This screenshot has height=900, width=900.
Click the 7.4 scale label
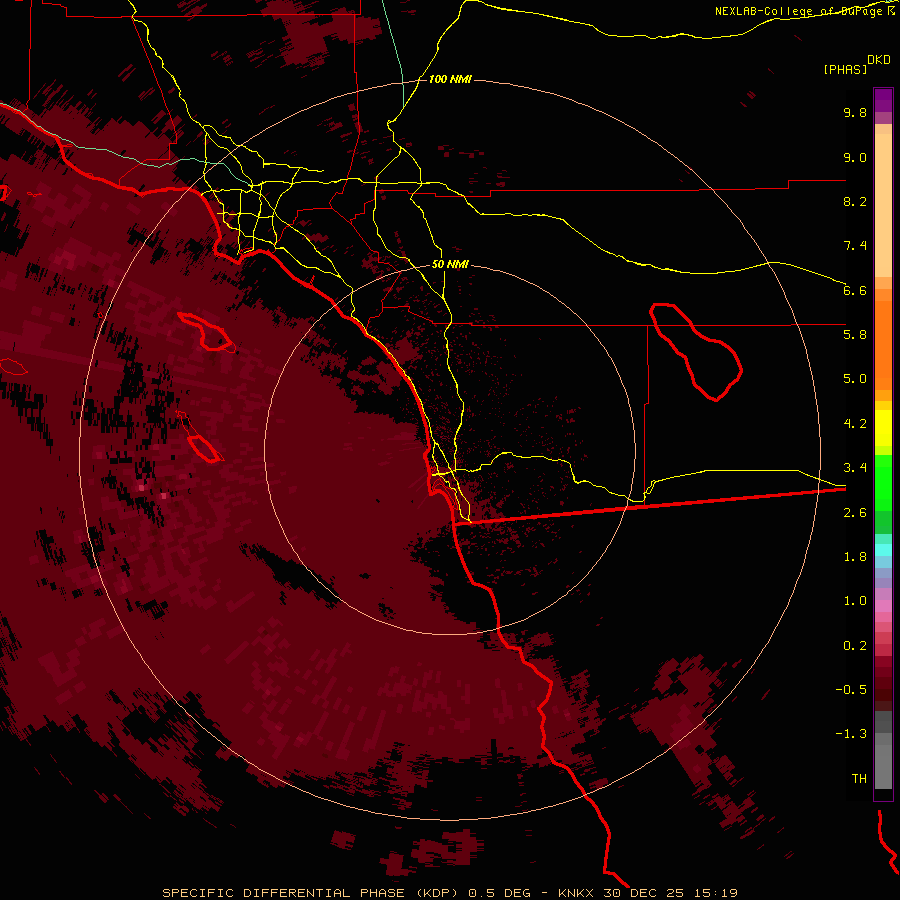pos(855,246)
